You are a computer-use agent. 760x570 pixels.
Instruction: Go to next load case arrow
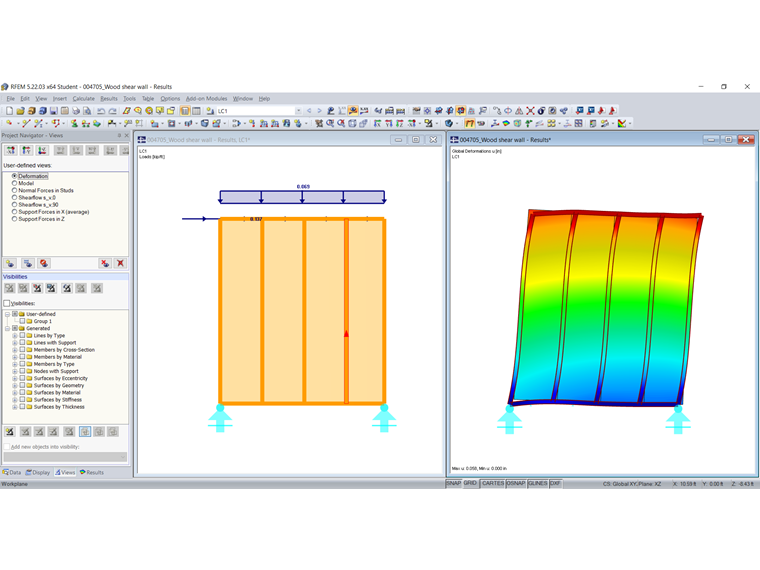pos(319,111)
